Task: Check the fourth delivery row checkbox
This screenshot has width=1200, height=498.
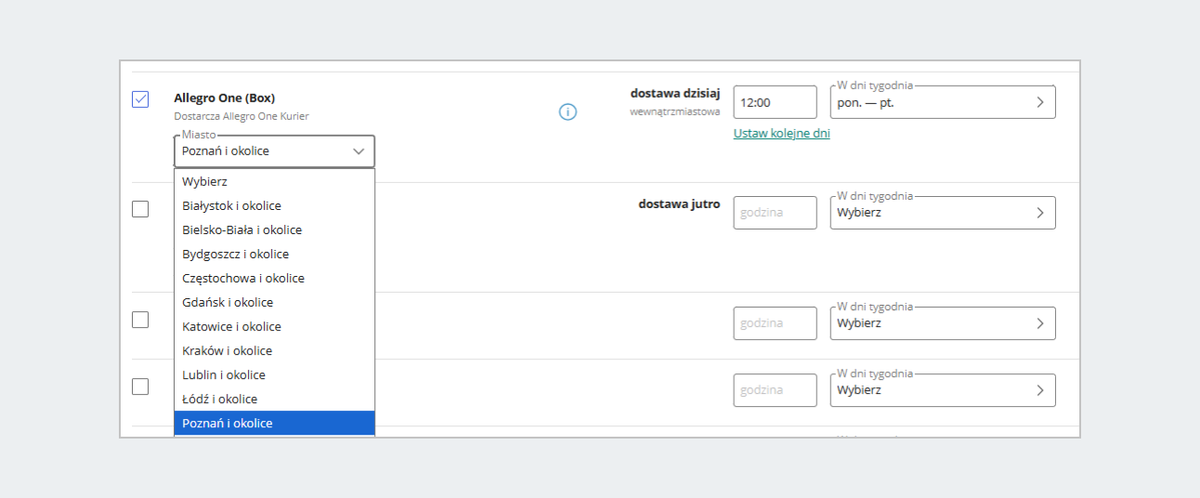Action: [140, 386]
